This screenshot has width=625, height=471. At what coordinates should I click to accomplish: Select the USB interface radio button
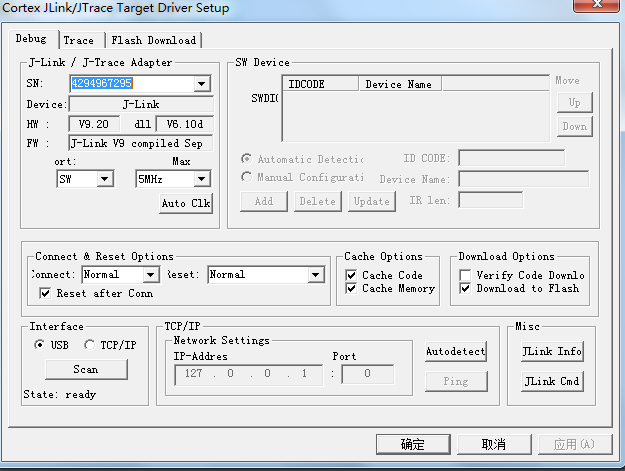[39, 345]
